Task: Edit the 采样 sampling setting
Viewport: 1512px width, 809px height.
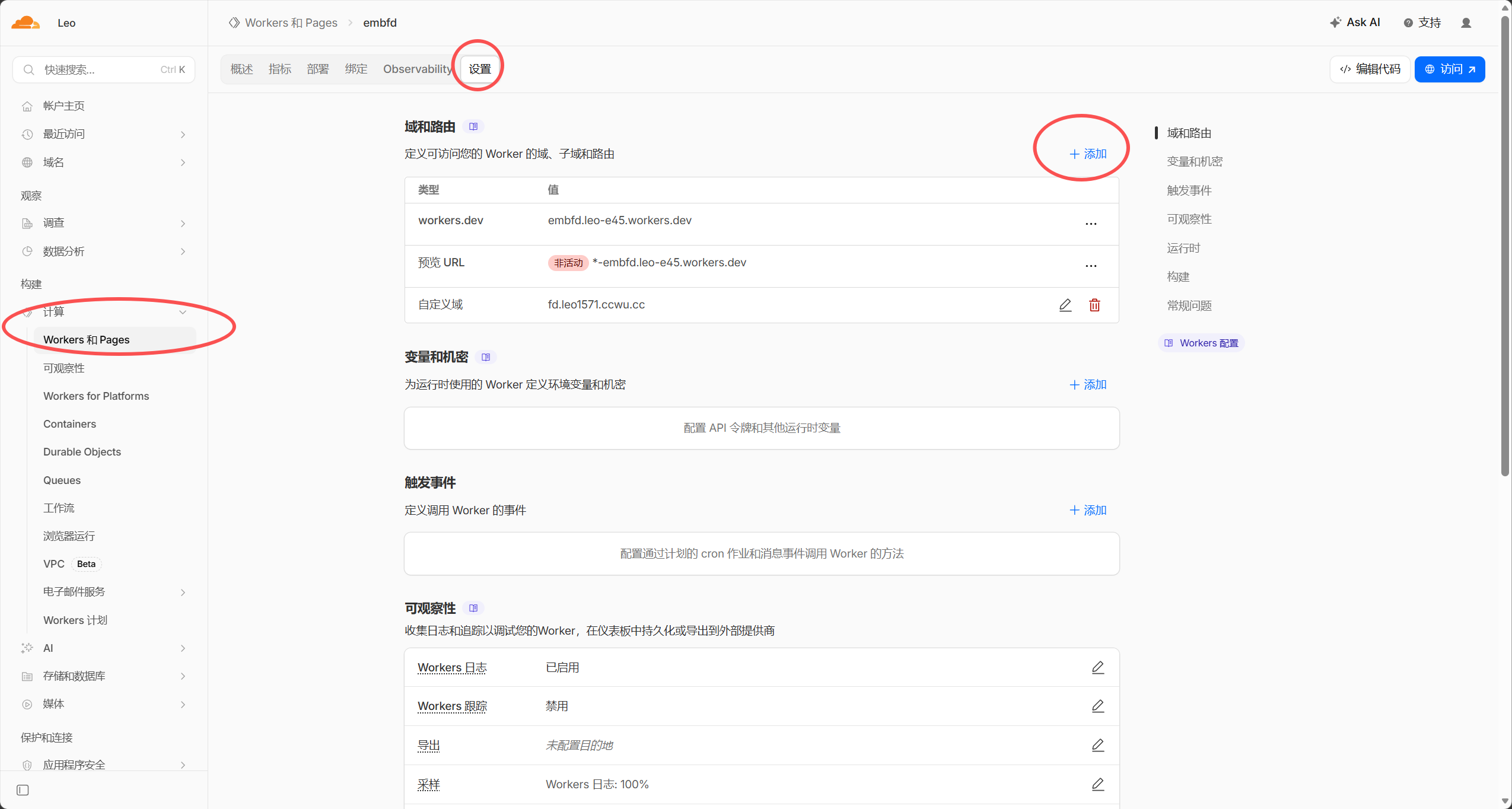Action: click(1098, 784)
